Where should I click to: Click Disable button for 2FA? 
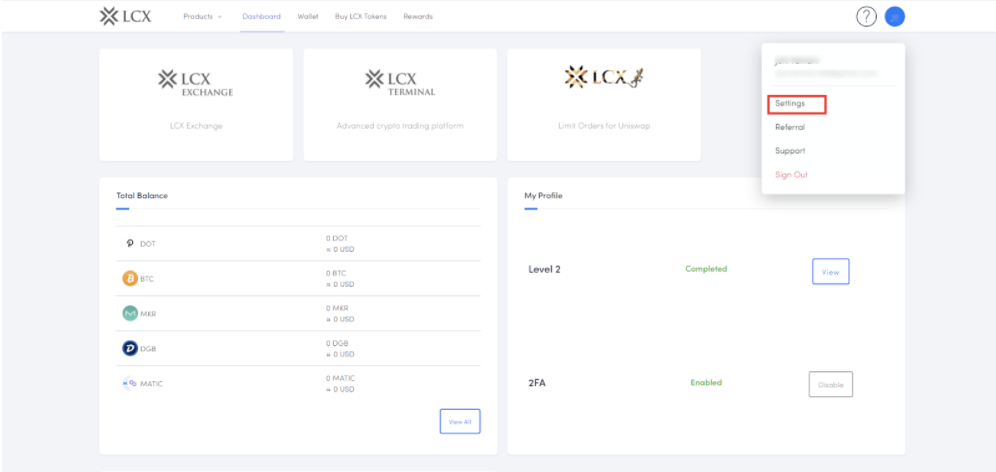tap(831, 384)
